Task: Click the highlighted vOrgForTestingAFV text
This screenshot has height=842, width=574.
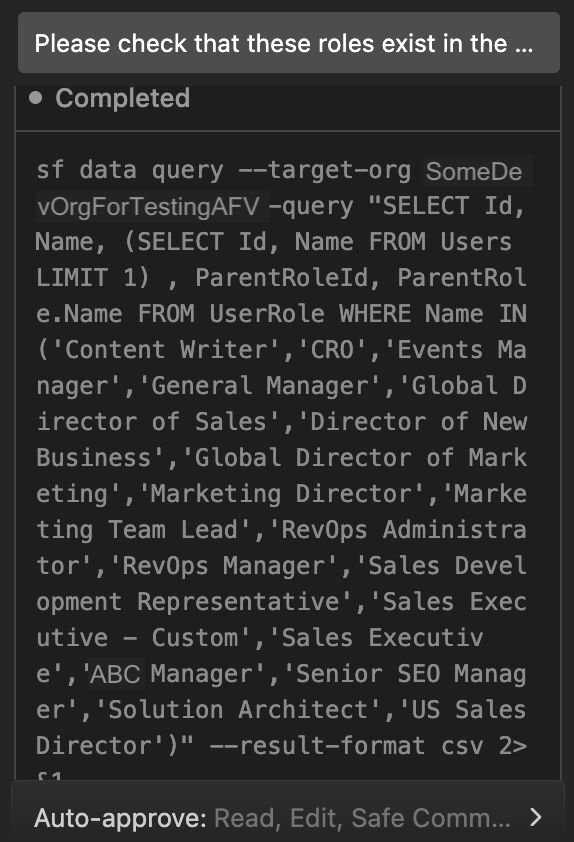Action: pyautogui.click(x=149, y=206)
